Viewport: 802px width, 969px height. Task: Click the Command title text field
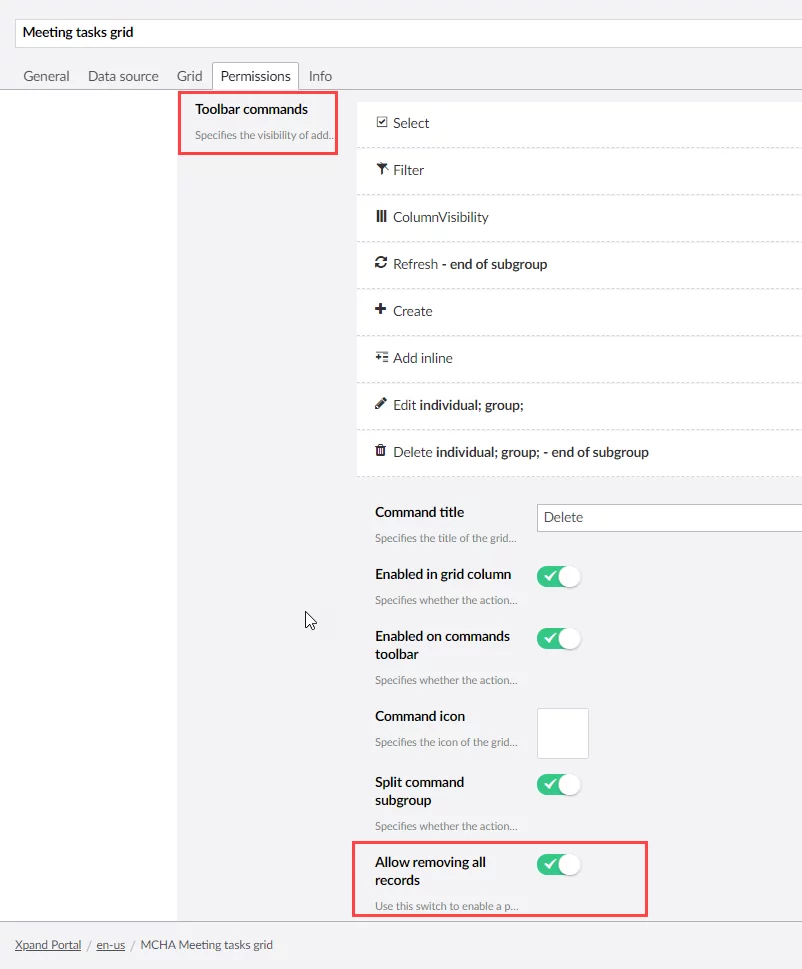[670, 518]
